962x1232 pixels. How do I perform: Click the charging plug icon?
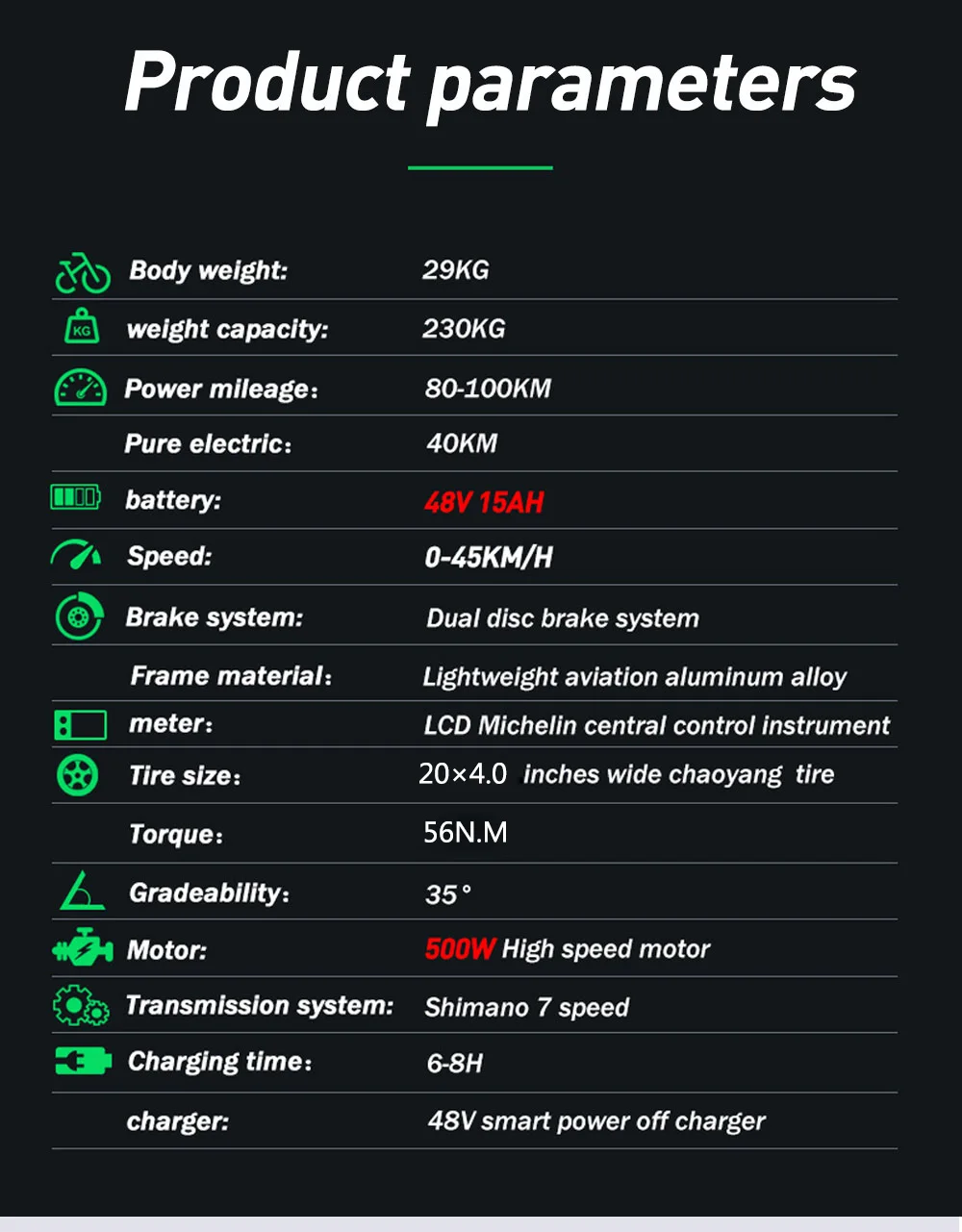click(82, 1061)
